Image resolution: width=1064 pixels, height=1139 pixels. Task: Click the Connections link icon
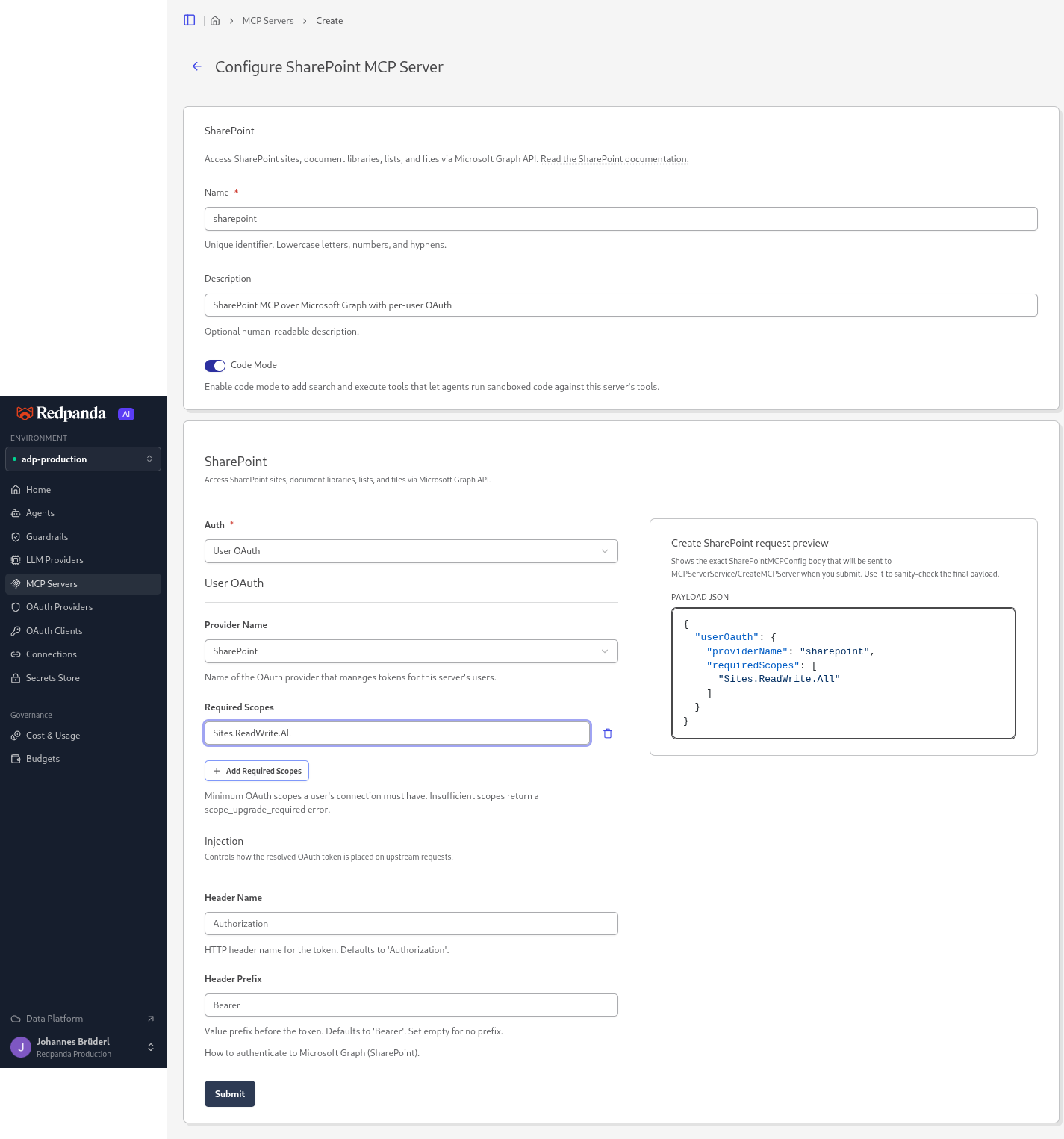click(16, 654)
